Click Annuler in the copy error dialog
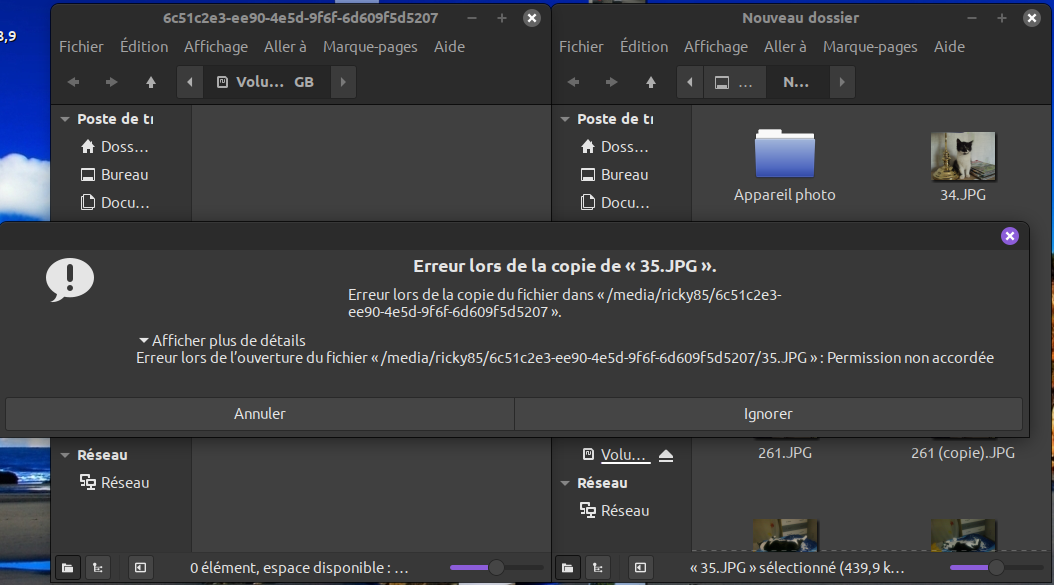1054x585 pixels. 259,414
